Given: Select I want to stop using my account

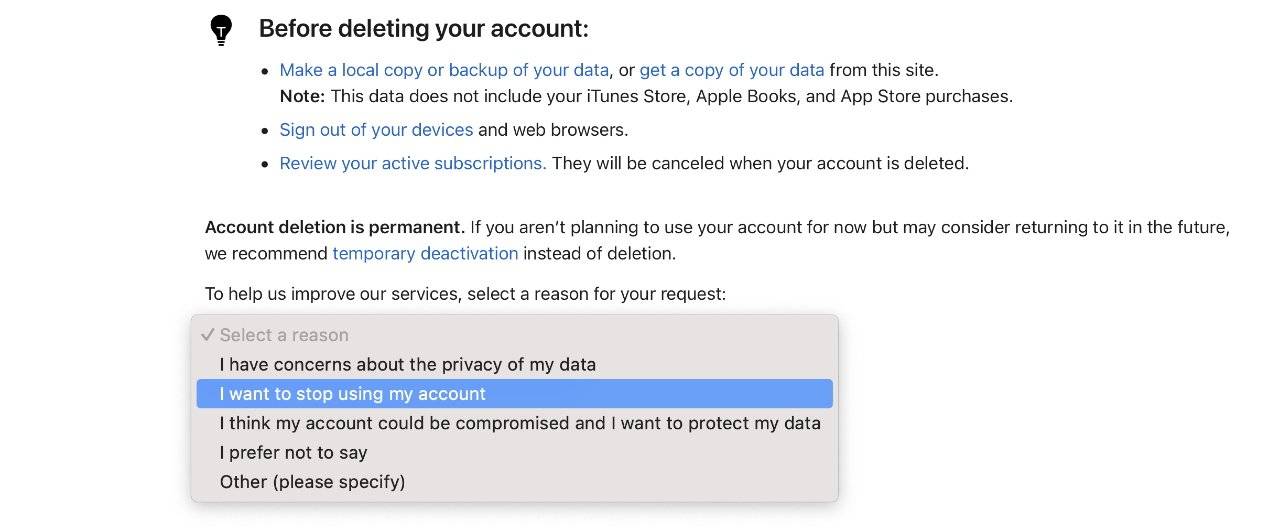Looking at the screenshot, I should (352, 394).
